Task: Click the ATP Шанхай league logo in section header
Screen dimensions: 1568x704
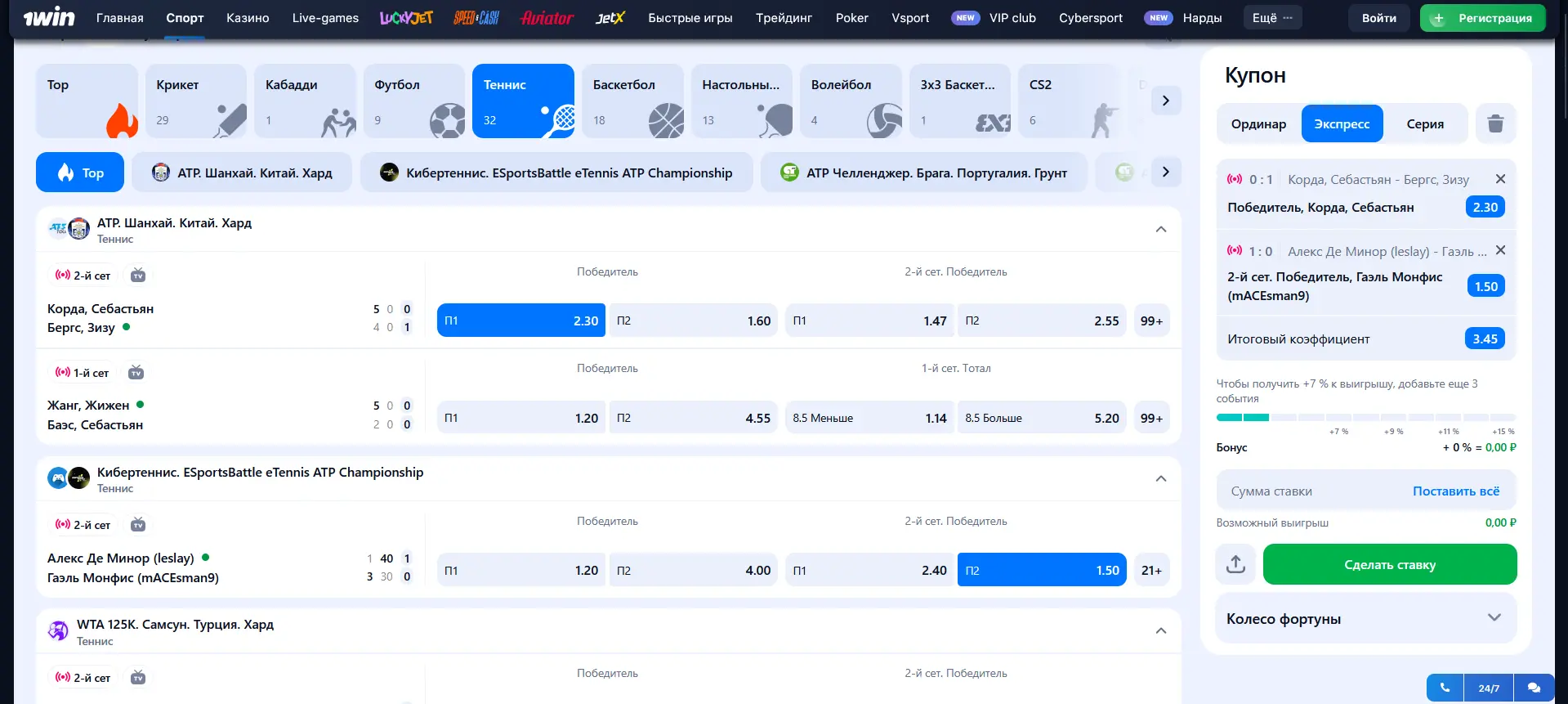Action: click(x=69, y=229)
